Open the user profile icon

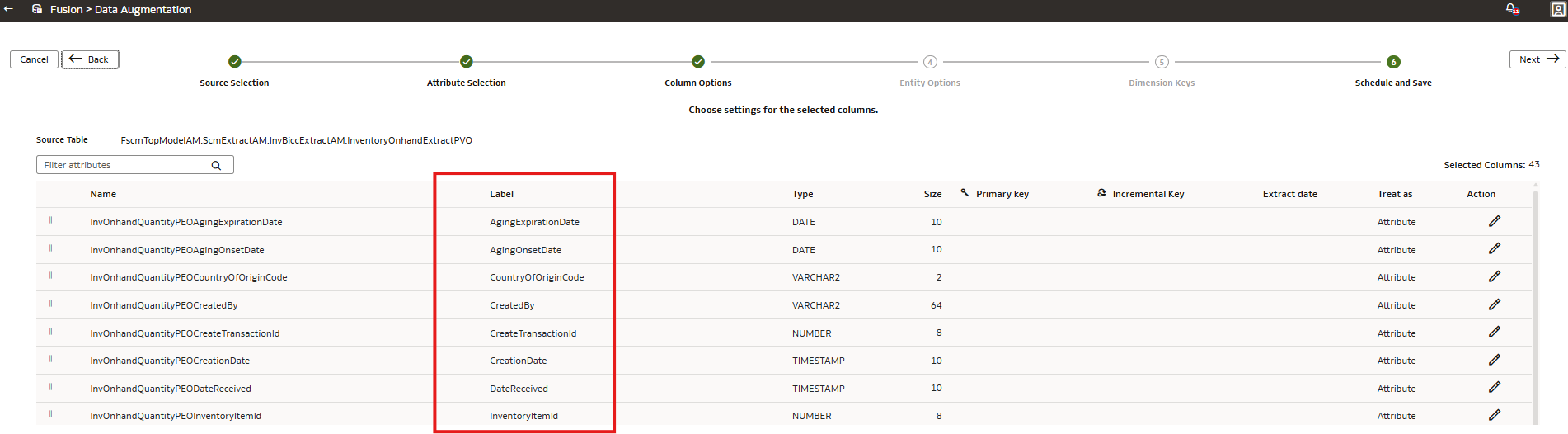(1558, 10)
